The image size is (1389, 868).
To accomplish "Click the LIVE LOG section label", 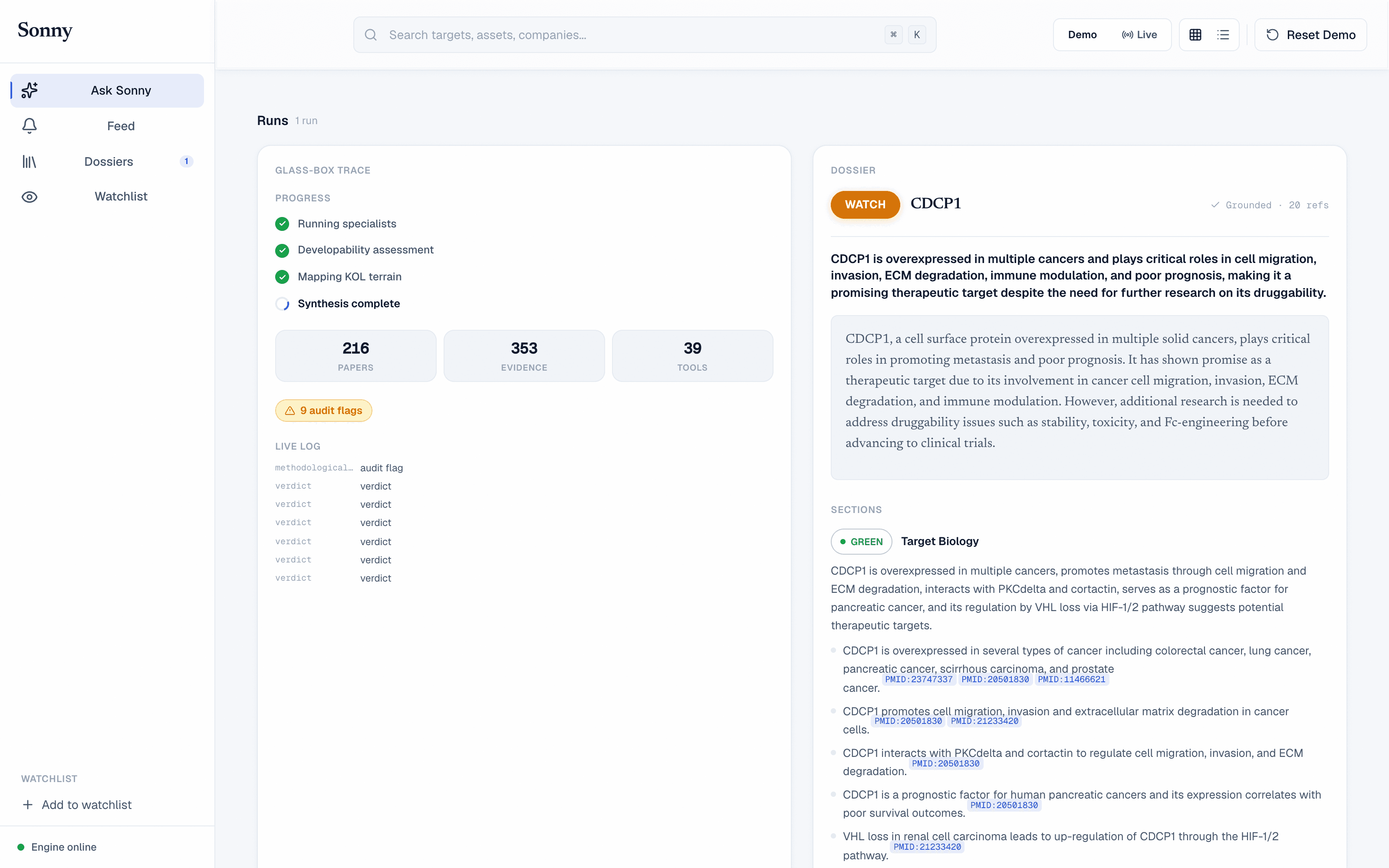I will coord(297,447).
